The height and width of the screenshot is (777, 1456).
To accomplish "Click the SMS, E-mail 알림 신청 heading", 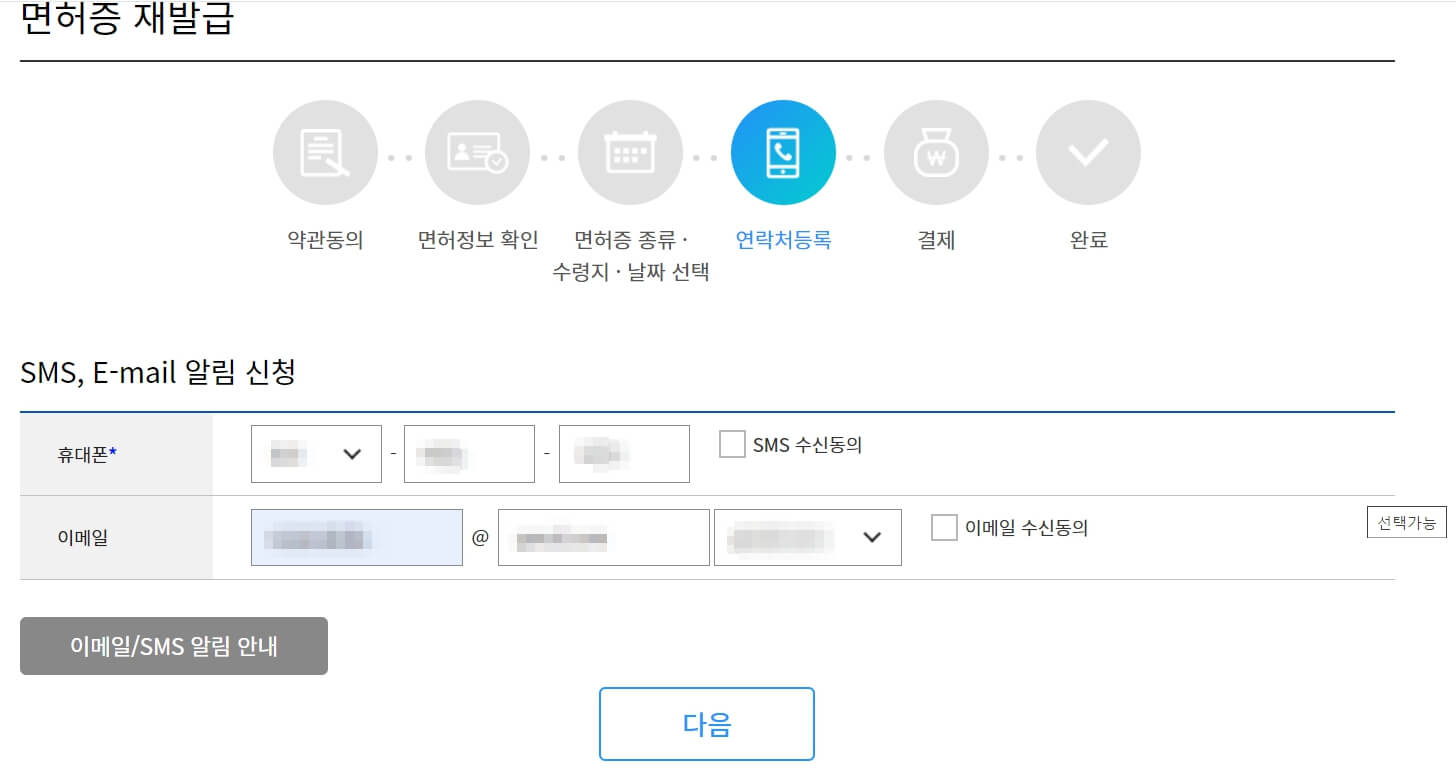I will tap(158, 372).
